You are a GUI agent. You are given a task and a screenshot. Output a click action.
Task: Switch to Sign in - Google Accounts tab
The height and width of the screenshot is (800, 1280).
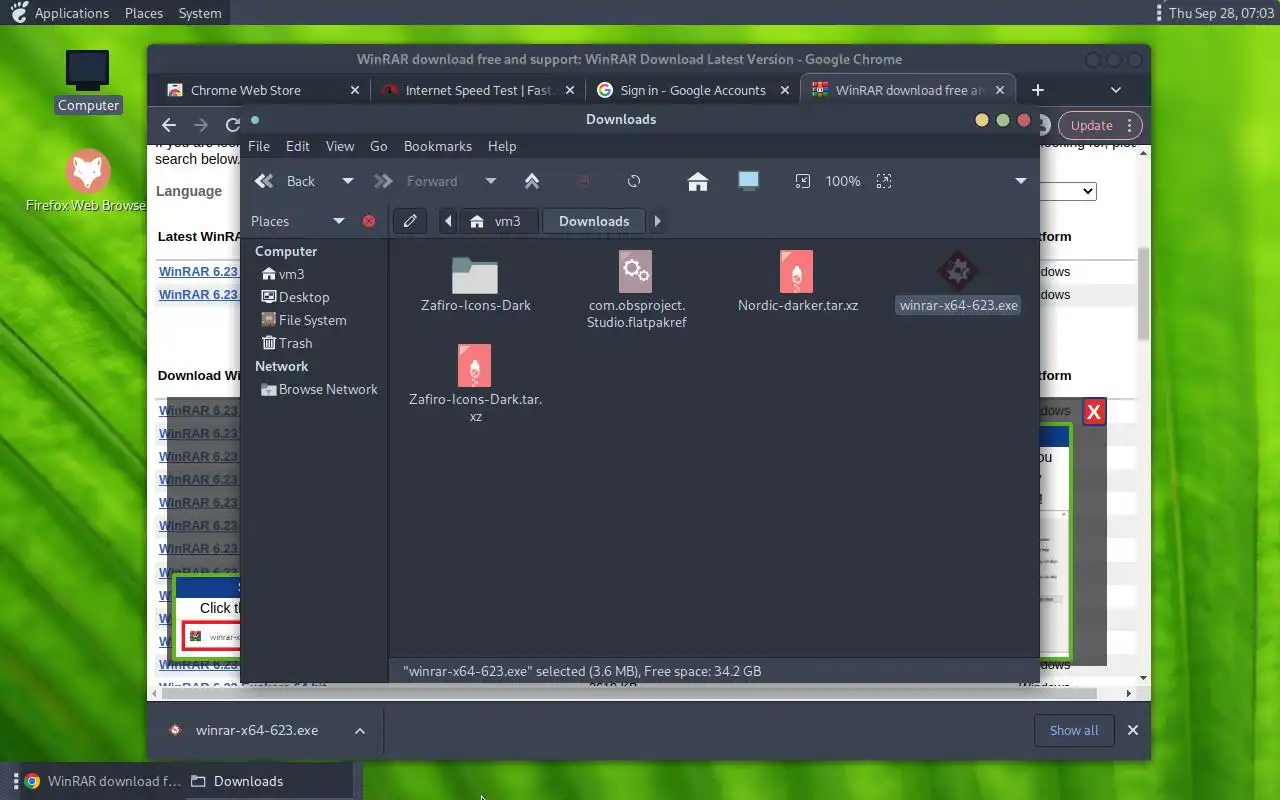pos(693,90)
